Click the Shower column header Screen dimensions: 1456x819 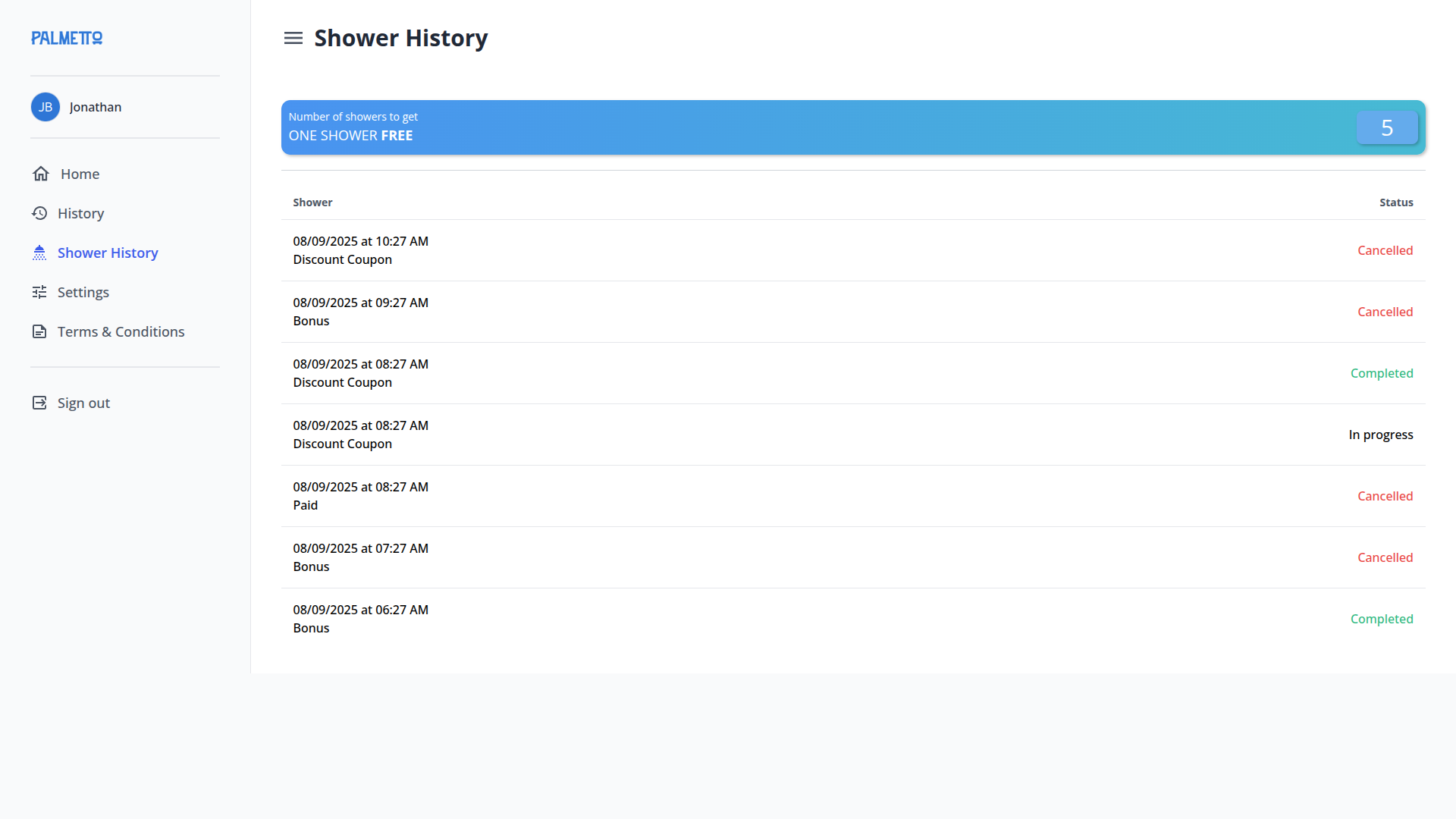click(x=312, y=202)
